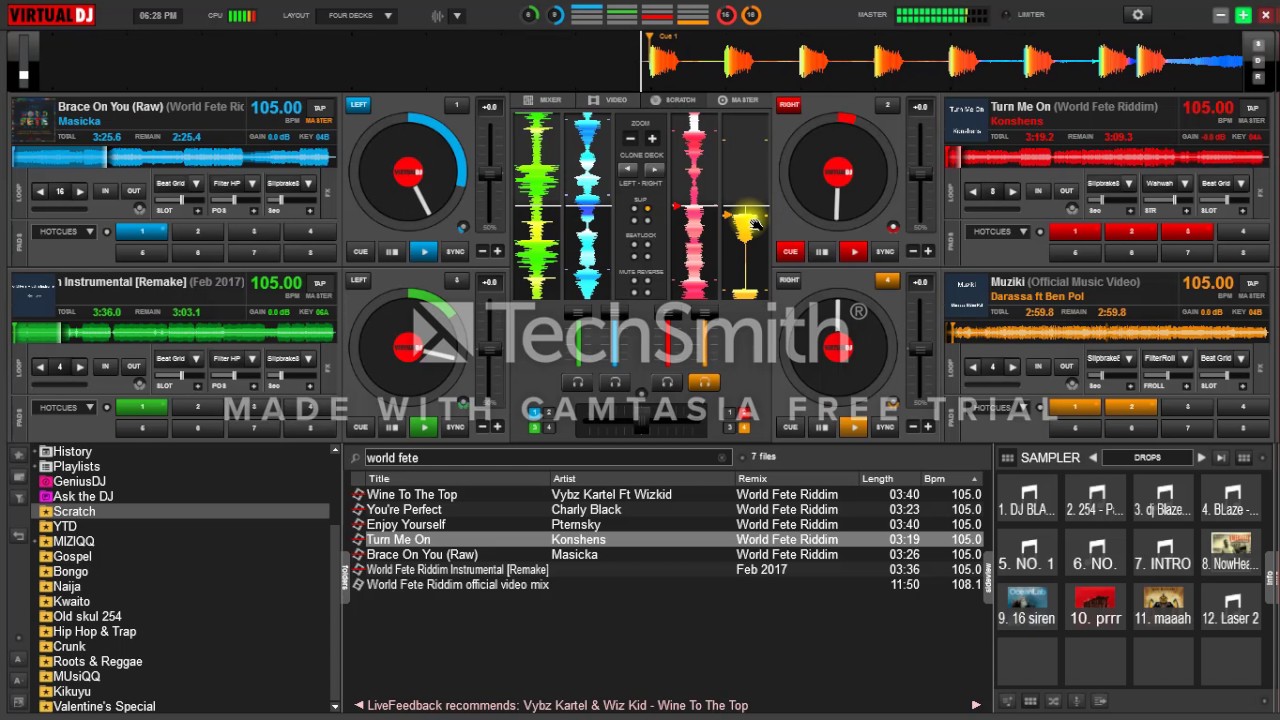Image resolution: width=1280 pixels, height=720 pixels.
Task: Halve loop length on Brace On You deck
Action: pos(40,191)
